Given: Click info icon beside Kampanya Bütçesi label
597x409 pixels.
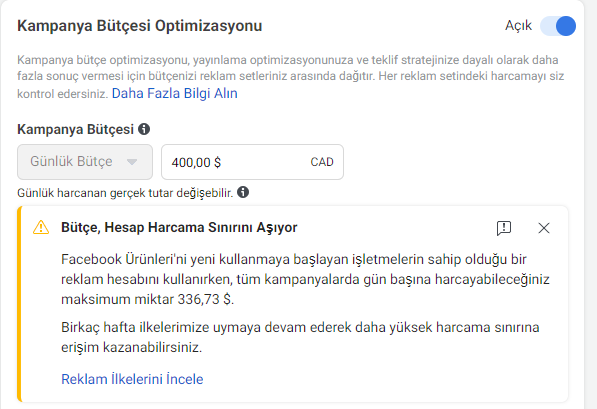Looking at the screenshot, I should click(144, 129).
